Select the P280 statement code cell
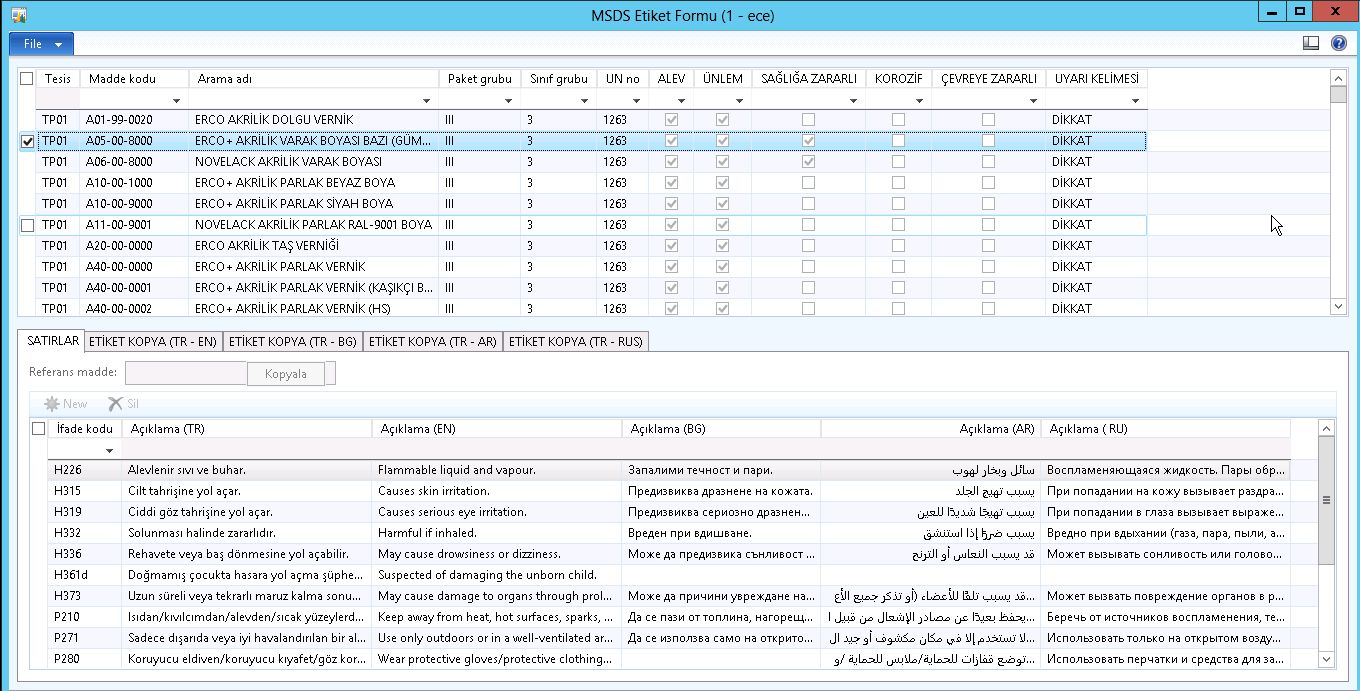 point(85,659)
